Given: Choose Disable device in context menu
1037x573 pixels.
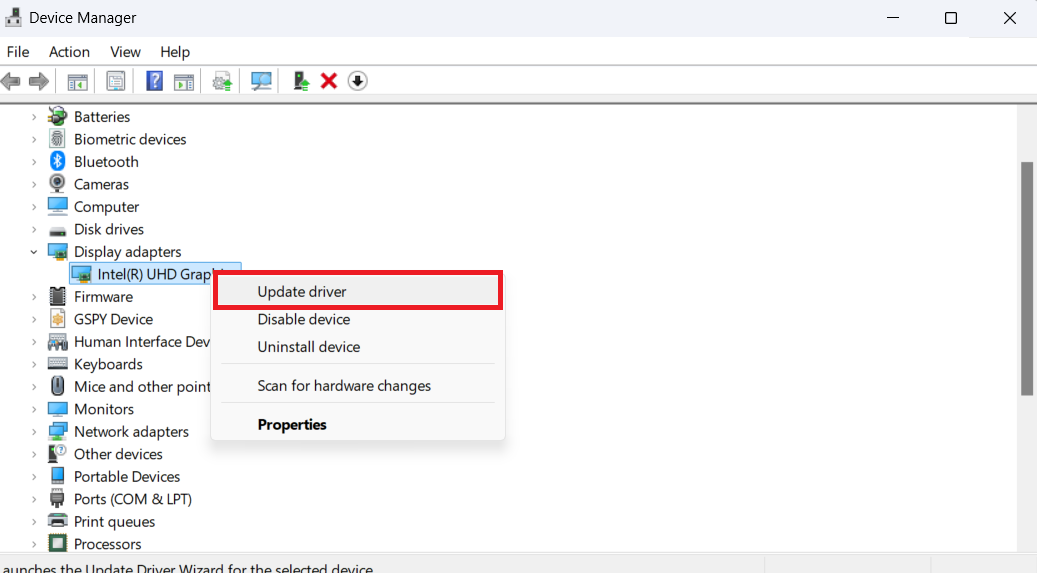Looking at the screenshot, I should coord(358,320).
